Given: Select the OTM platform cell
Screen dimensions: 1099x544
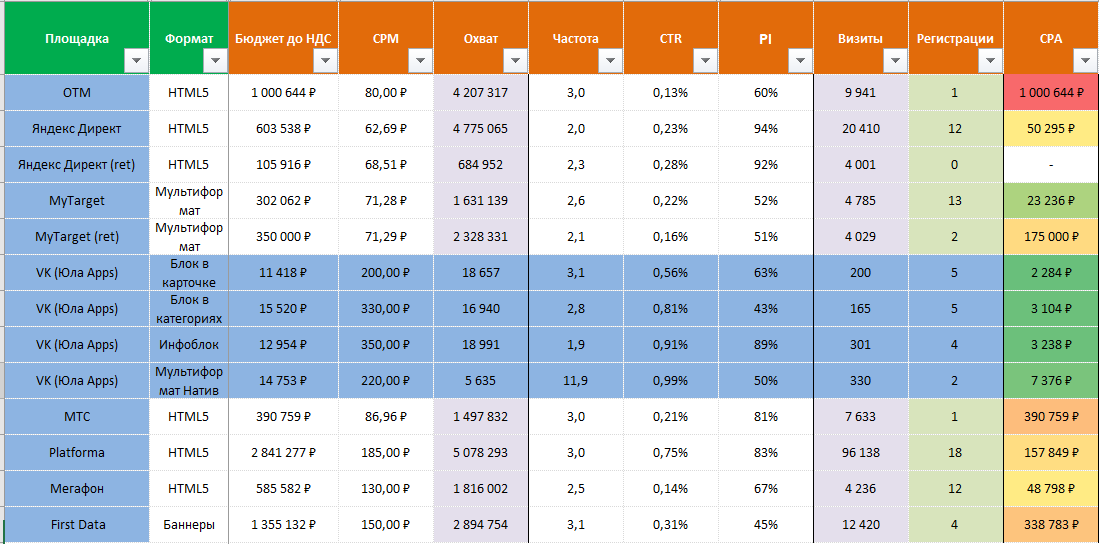Looking at the screenshot, I should (x=76, y=93).
